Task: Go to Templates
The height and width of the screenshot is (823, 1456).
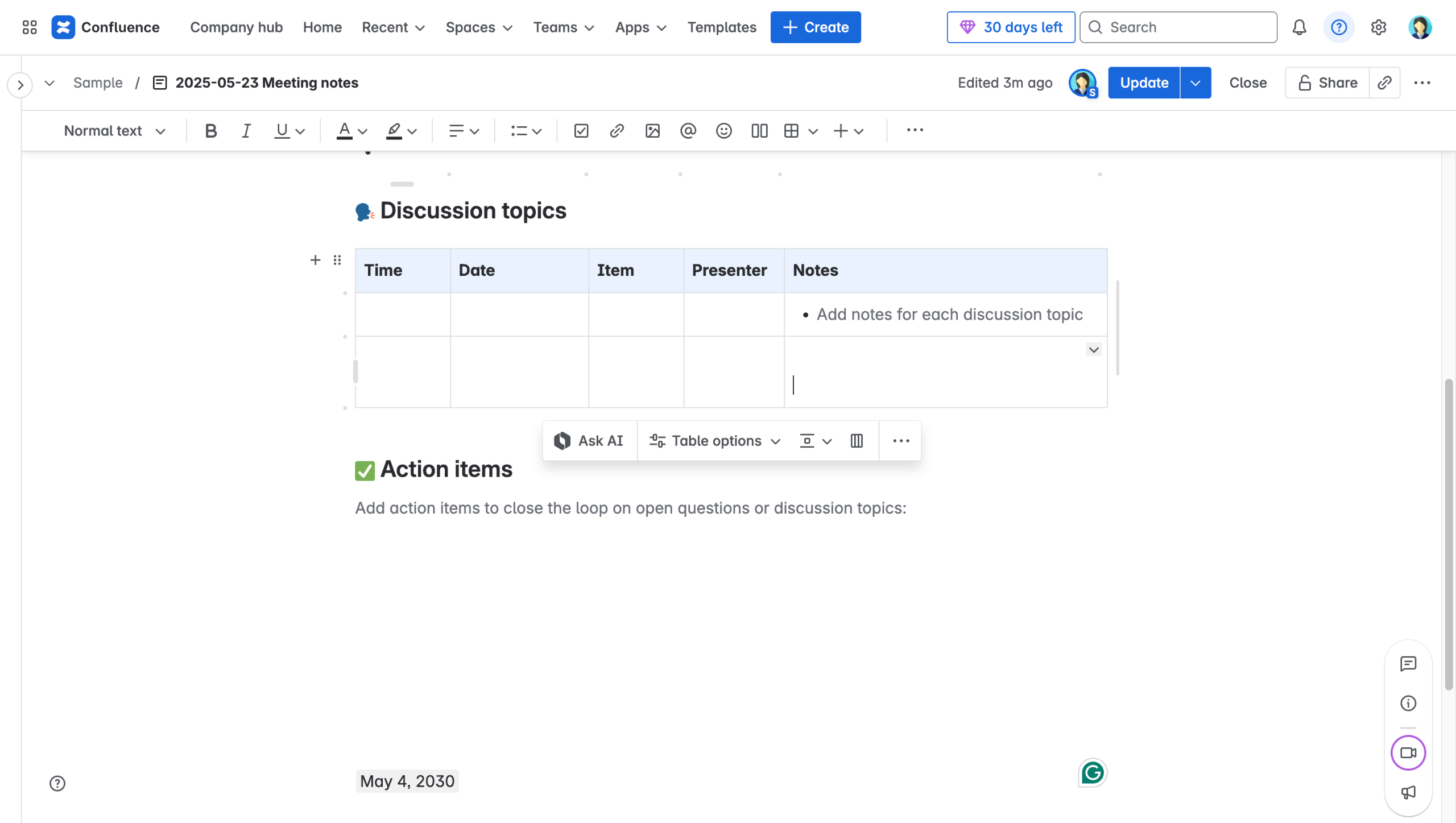Action: coord(722,27)
